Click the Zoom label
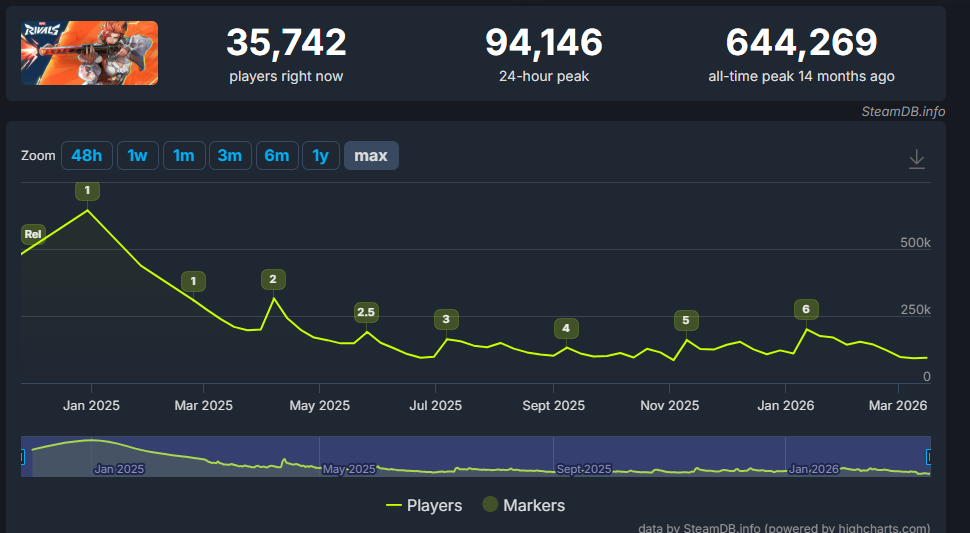The width and height of the screenshot is (970, 533). pos(38,155)
